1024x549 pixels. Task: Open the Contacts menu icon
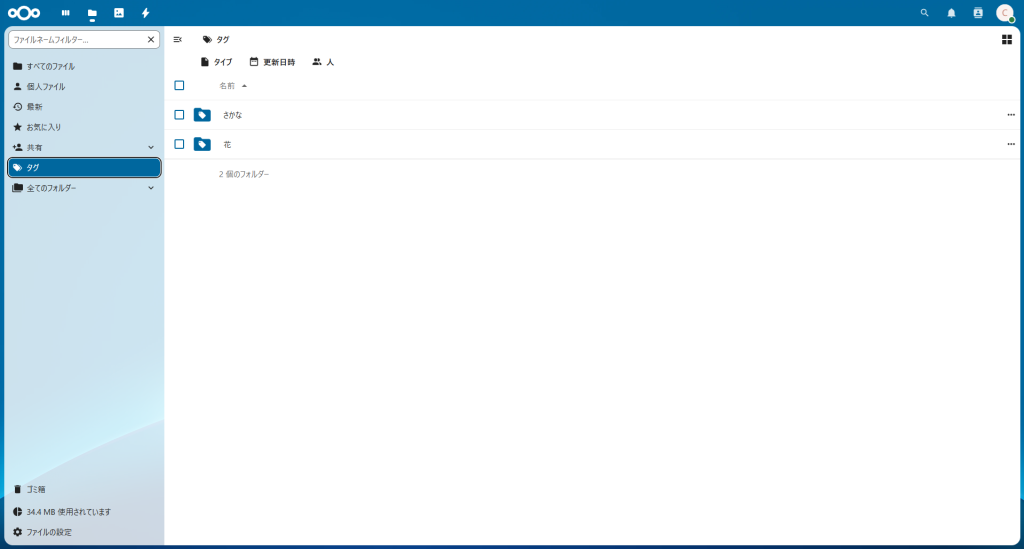click(978, 13)
